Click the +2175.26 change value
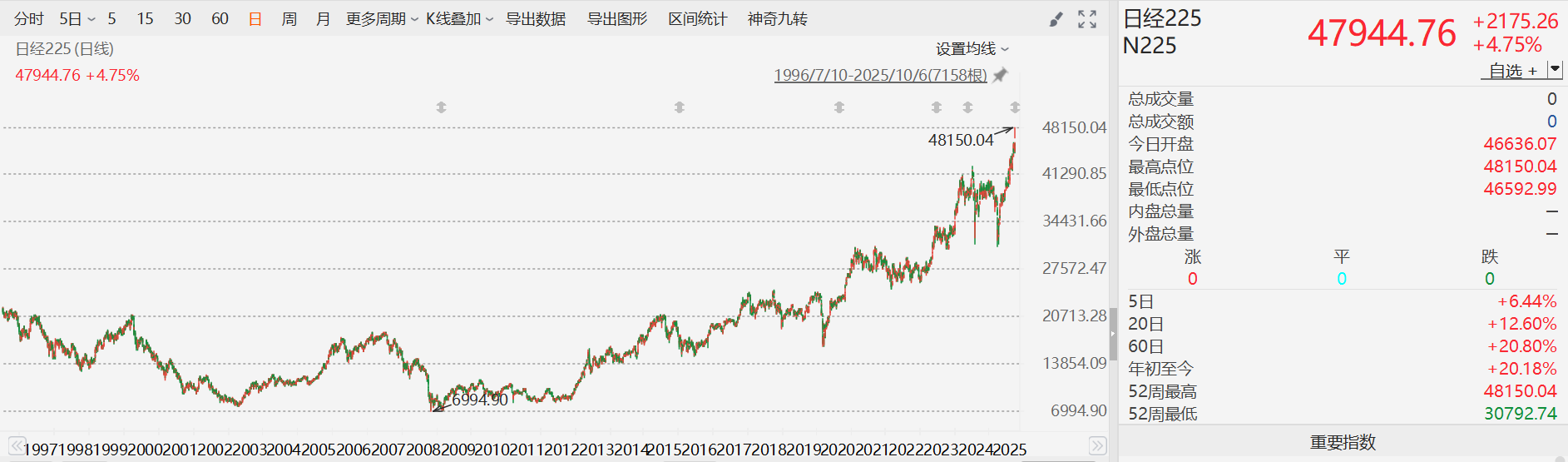1568x462 pixels. click(x=1516, y=21)
